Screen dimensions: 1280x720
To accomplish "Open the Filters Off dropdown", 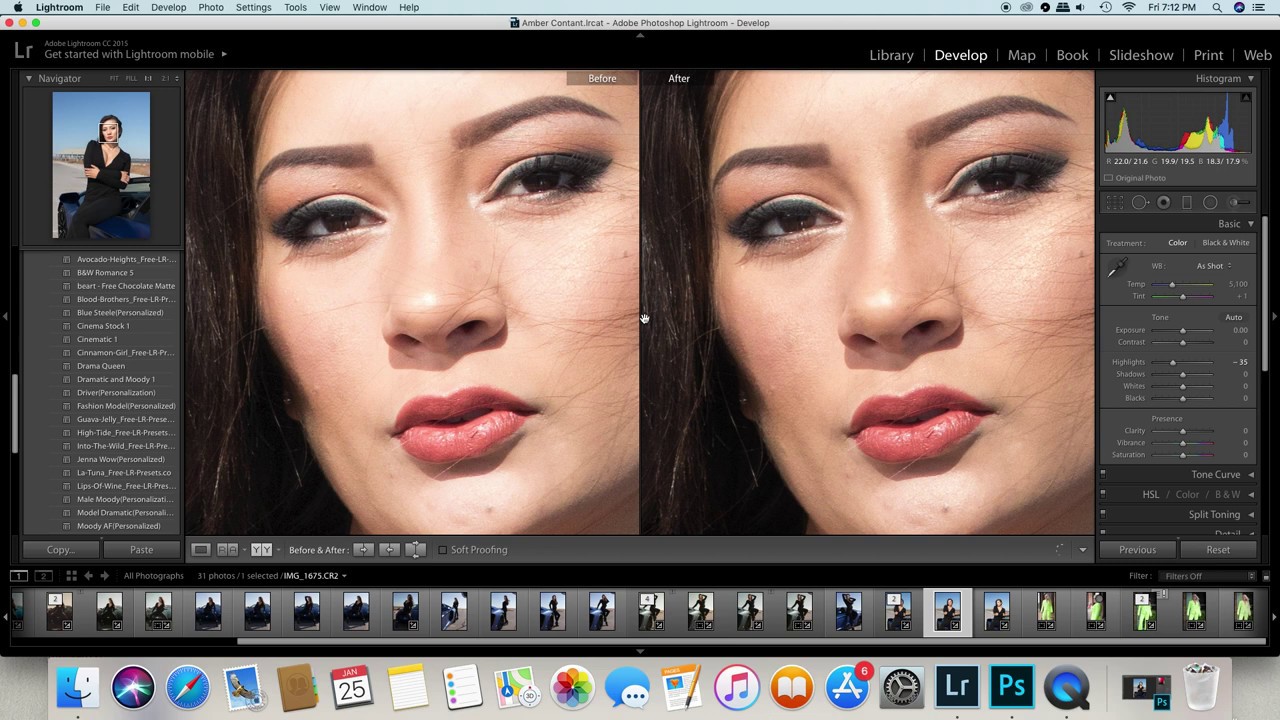I will pyautogui.click(x=1207, y=576).
